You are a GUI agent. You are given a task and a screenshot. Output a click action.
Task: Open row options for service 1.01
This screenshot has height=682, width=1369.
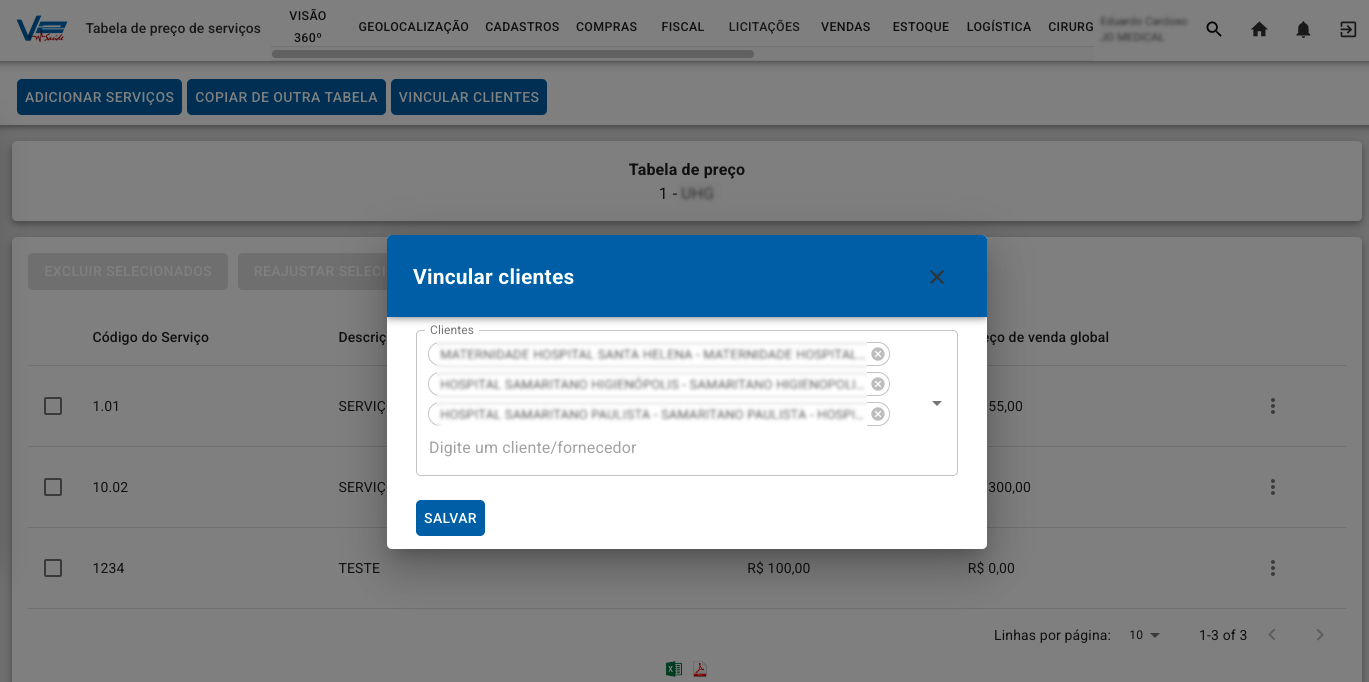click(1273, 406)
